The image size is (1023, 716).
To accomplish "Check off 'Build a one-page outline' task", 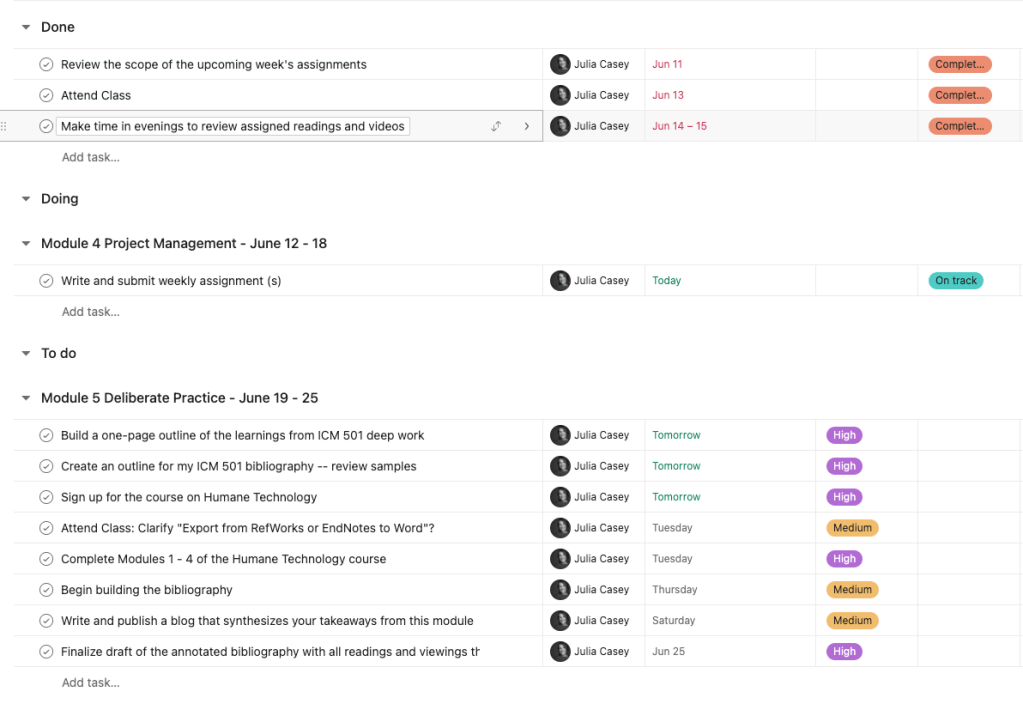I will point(46,435).
